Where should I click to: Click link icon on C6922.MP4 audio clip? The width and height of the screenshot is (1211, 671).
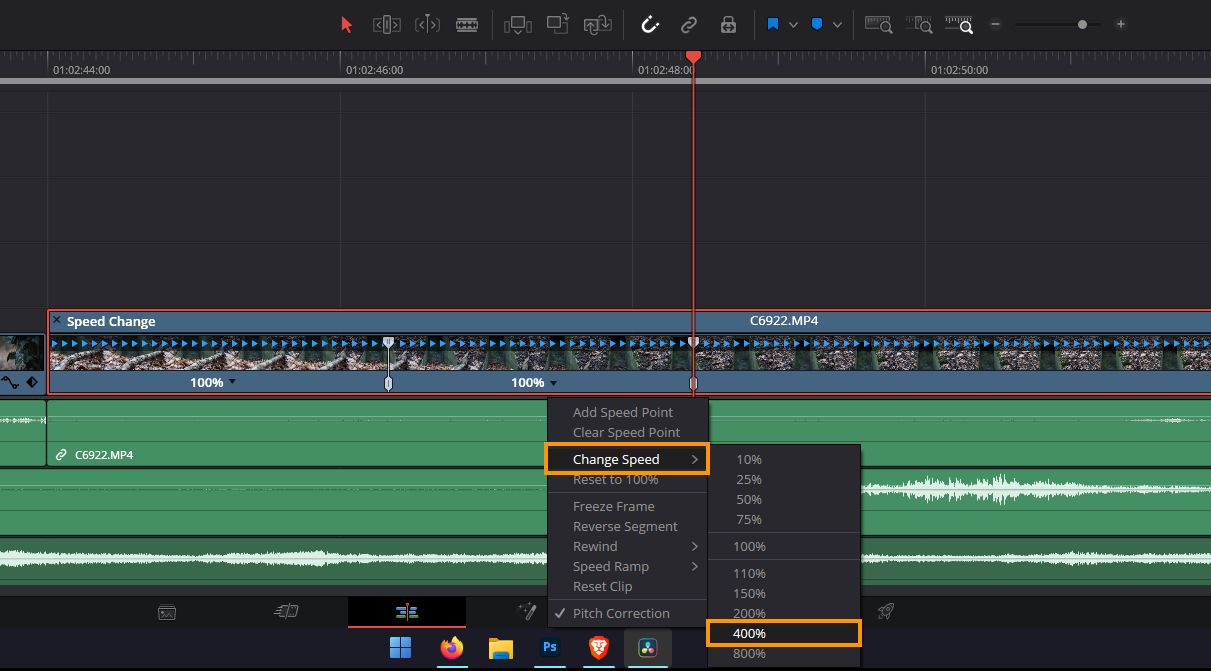click(62, 454)
